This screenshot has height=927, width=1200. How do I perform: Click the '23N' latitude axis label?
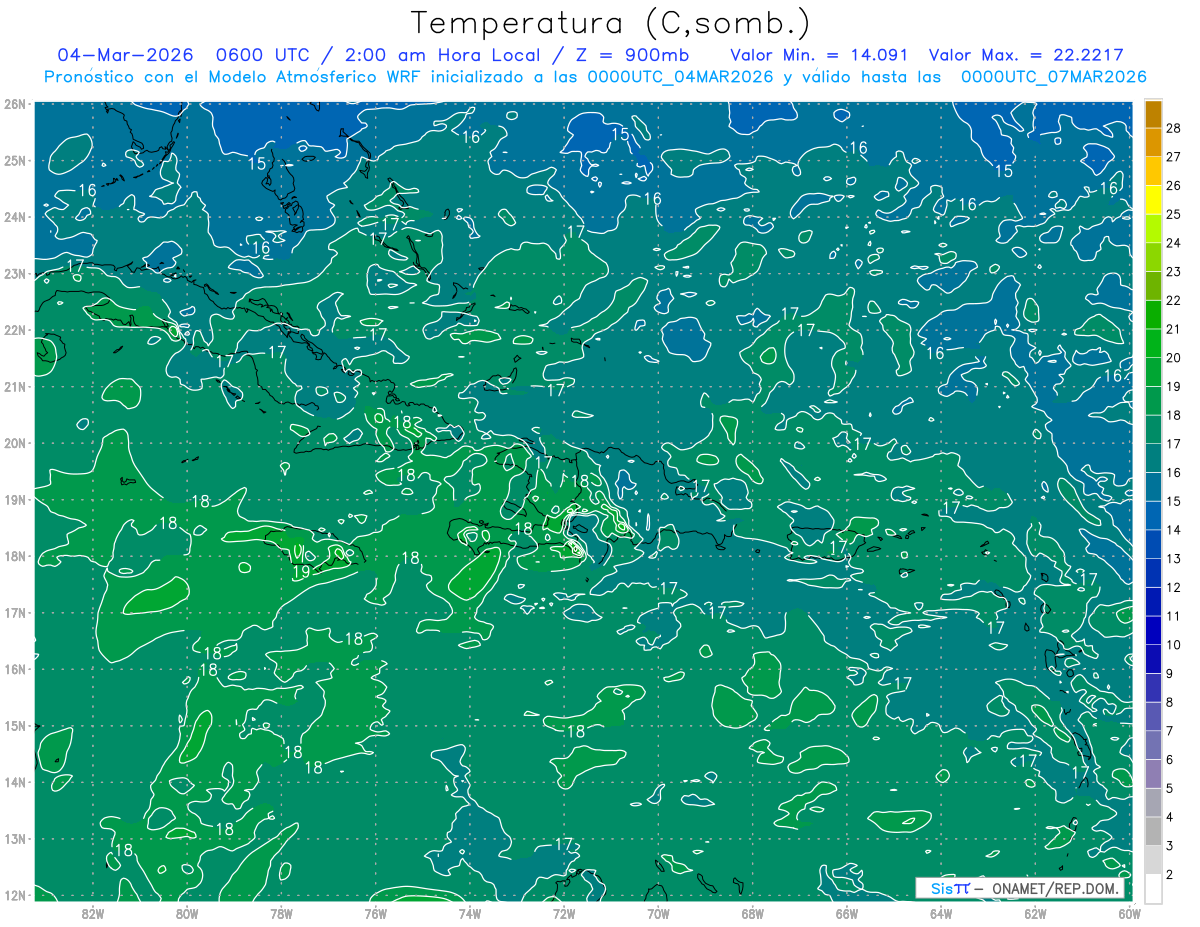point(14,273)
